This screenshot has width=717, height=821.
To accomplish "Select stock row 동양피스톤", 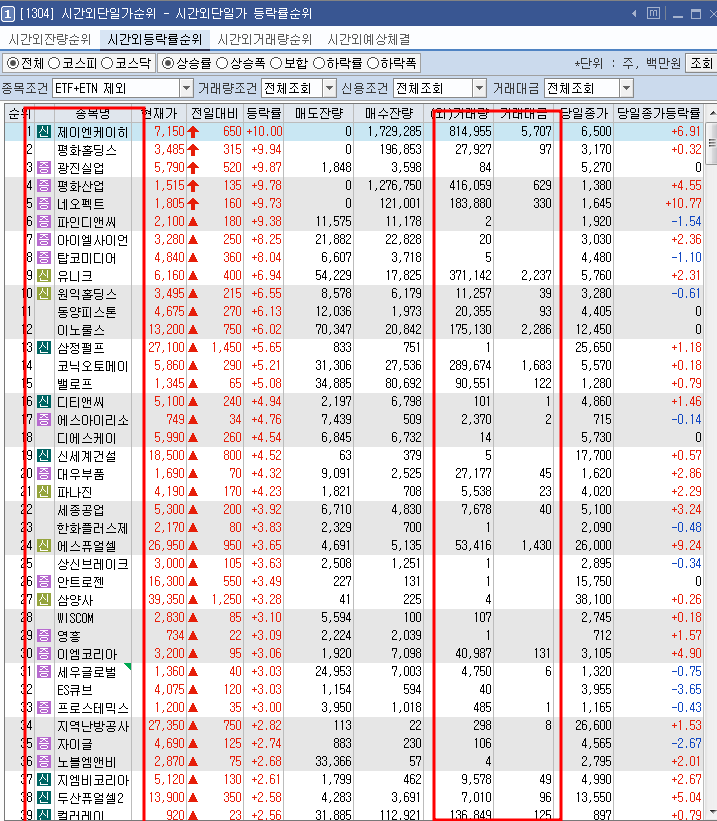I will (354, 312).
